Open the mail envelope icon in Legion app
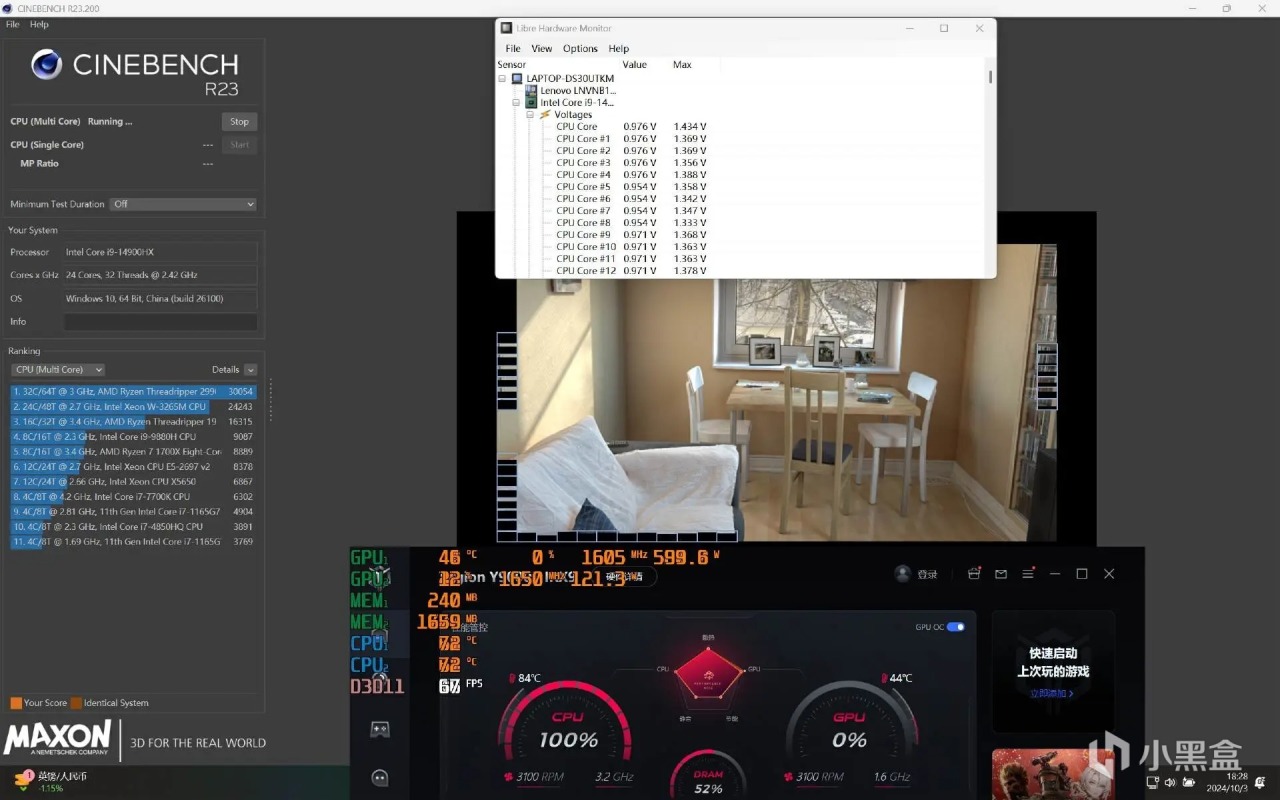The height and width of the screenshot is (800, 1280). pyautogui.click(x=1001, y=574)
